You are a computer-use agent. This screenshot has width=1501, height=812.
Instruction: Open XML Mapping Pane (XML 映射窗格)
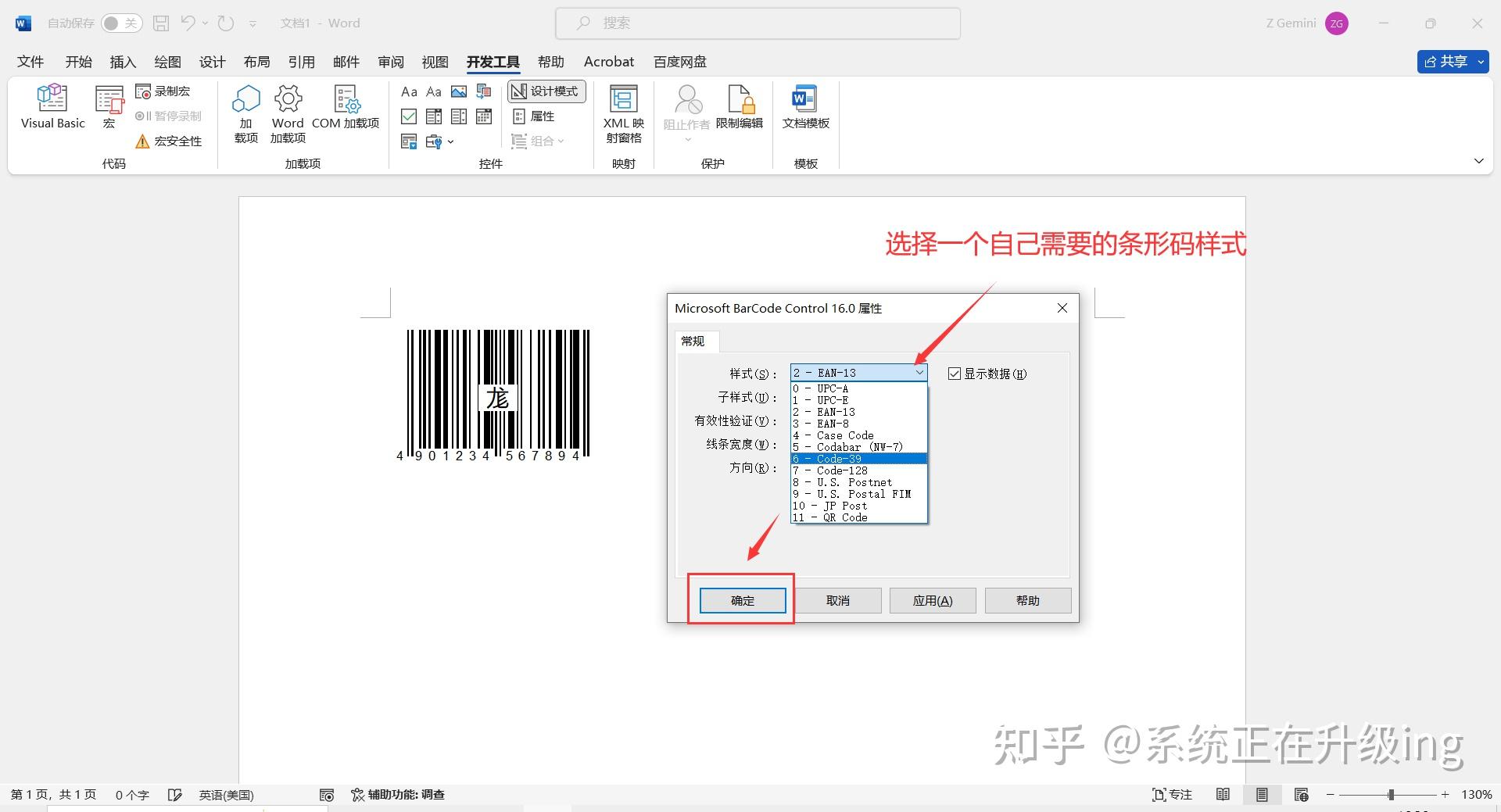pos(623,114)
